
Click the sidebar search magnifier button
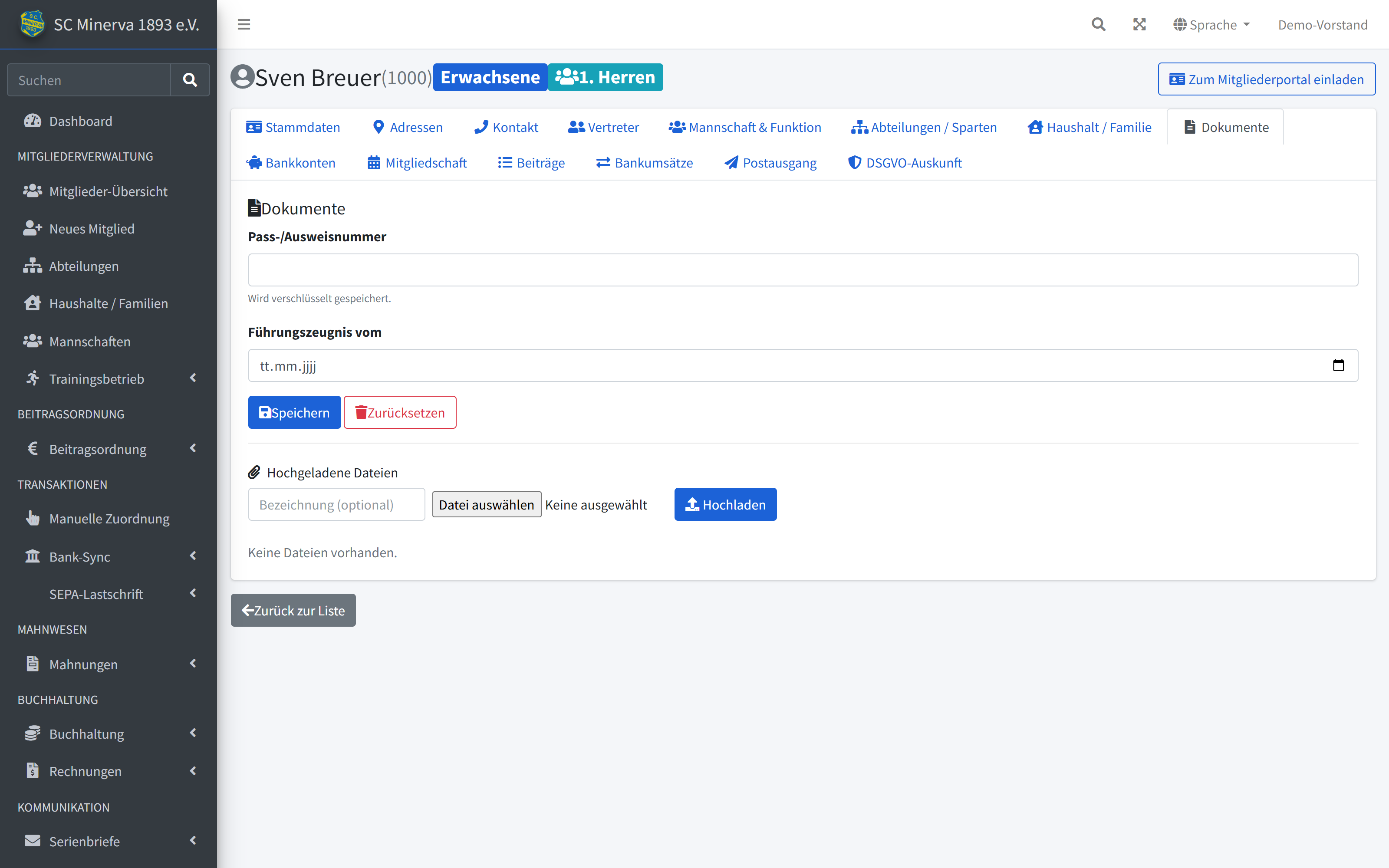tap(190, 80)
